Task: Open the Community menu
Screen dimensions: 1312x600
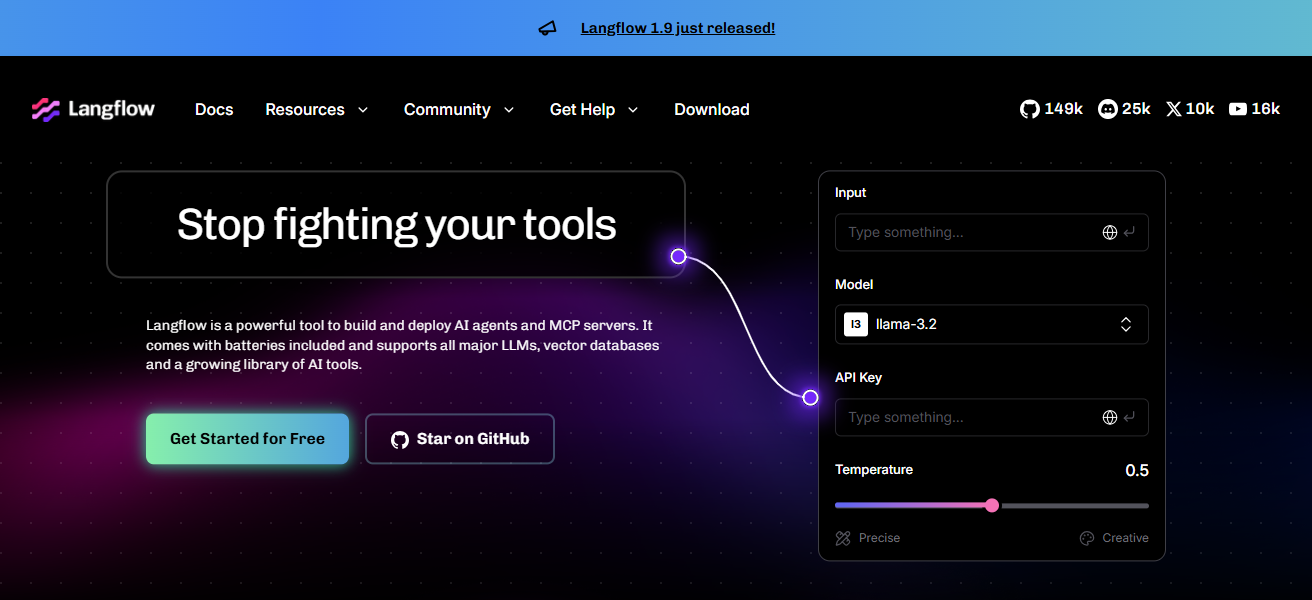Action: (x=459, y=109)
